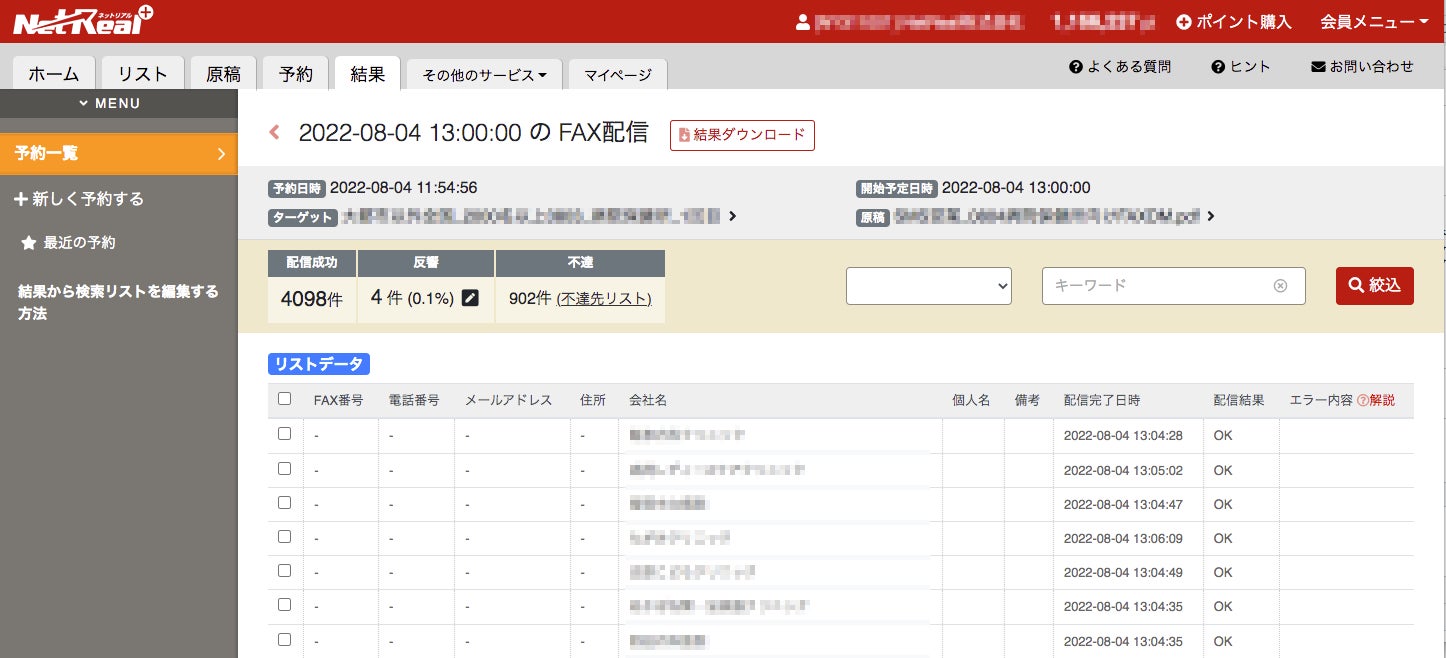
Task: Check the row checkbox completed at 13:06:09
Action: (x=284, y=537)
